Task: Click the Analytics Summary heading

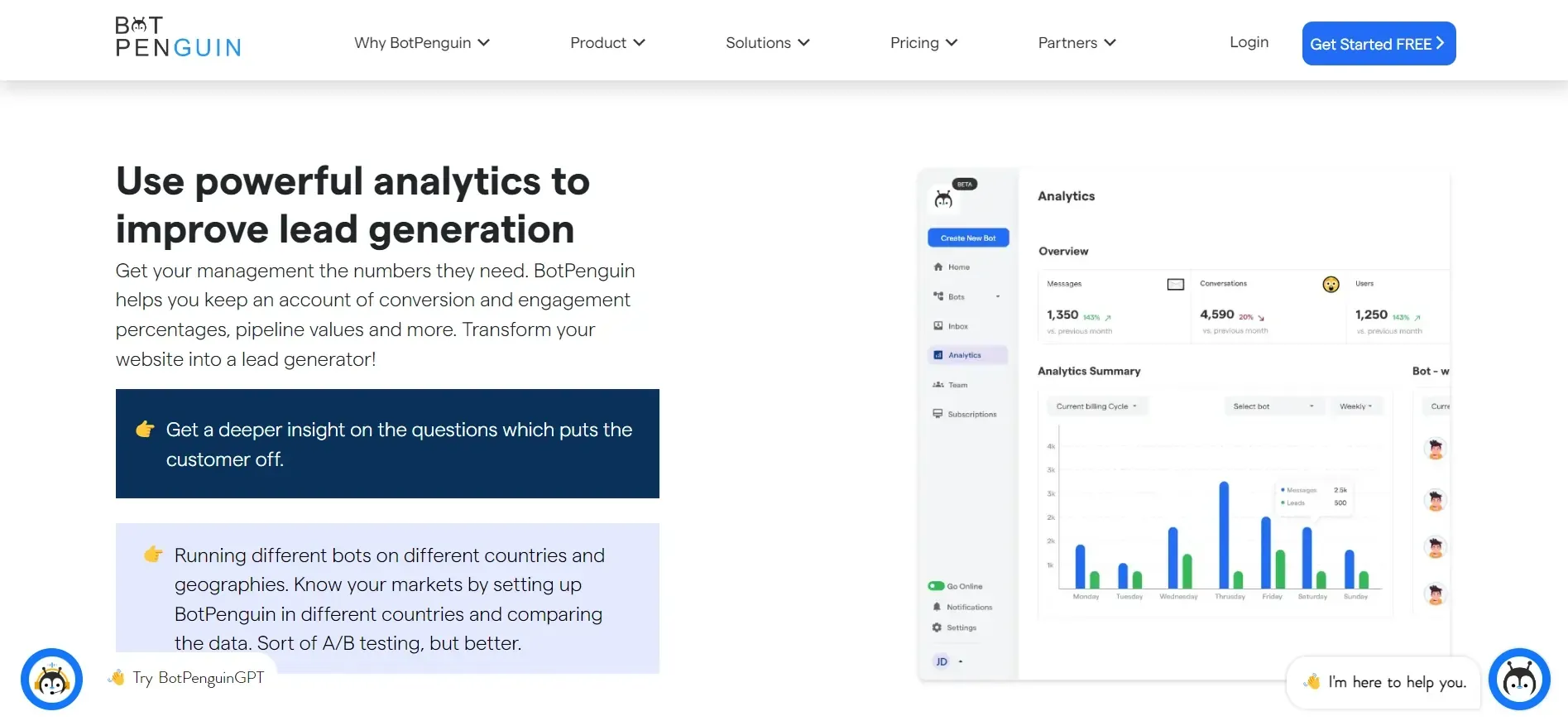Action: coord(1089,371)
